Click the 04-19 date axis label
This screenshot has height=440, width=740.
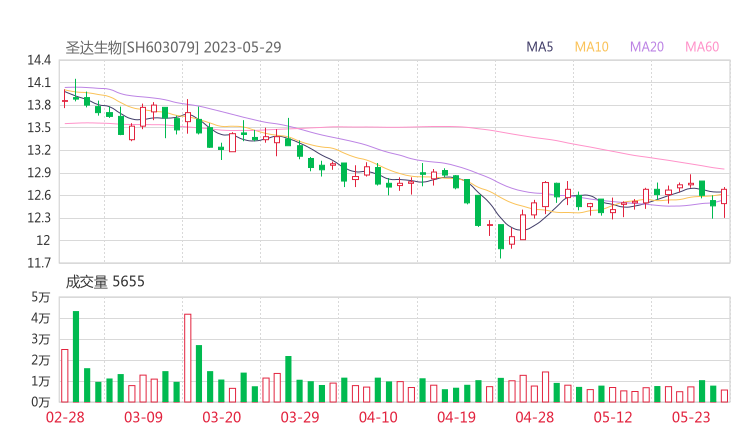pyautogui.click(x=456, y=417)
